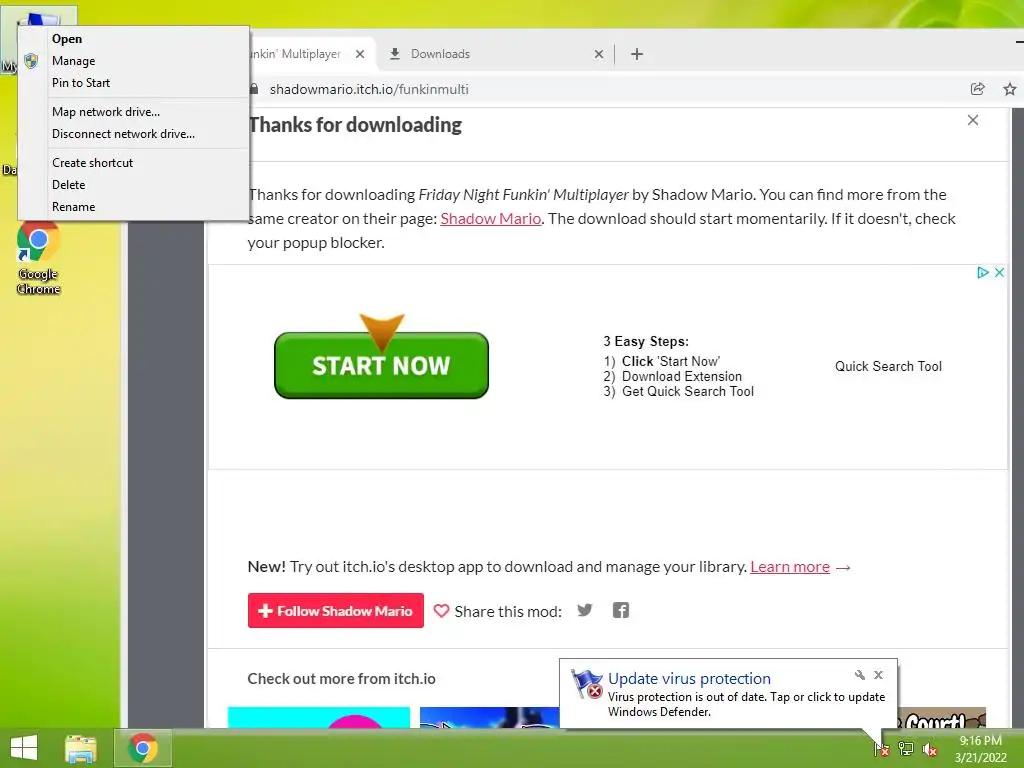Click the dark blue game thumbnail
Image resolution: width=1024 pixels, height=768 pixels.
point(489,717)
